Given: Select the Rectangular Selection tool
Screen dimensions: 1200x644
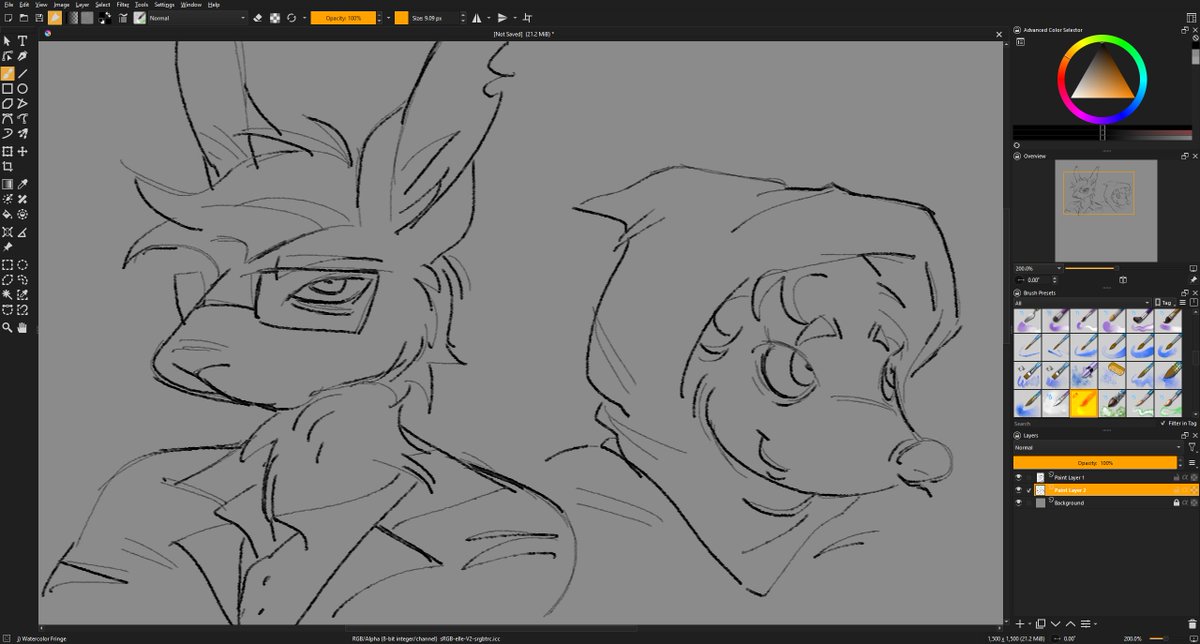Looking at the screenshot, I should click(7, 265).
